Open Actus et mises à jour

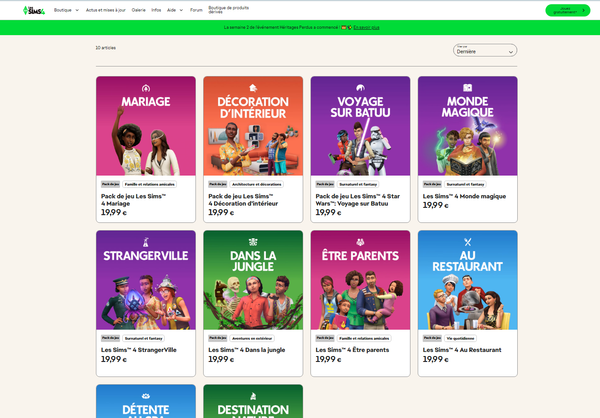click(106, 10)
